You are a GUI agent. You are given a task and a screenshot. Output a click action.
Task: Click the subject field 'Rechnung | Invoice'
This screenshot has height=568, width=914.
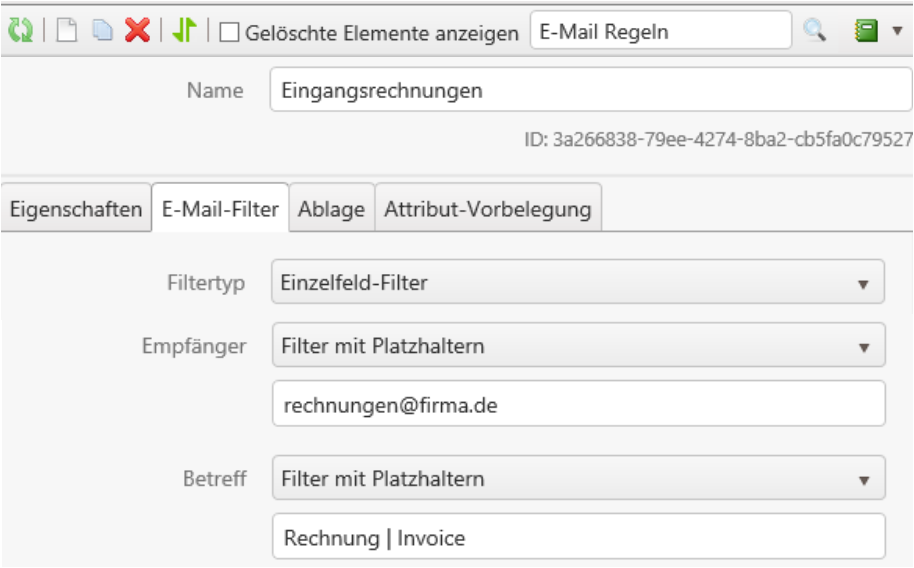pos(578,537)
